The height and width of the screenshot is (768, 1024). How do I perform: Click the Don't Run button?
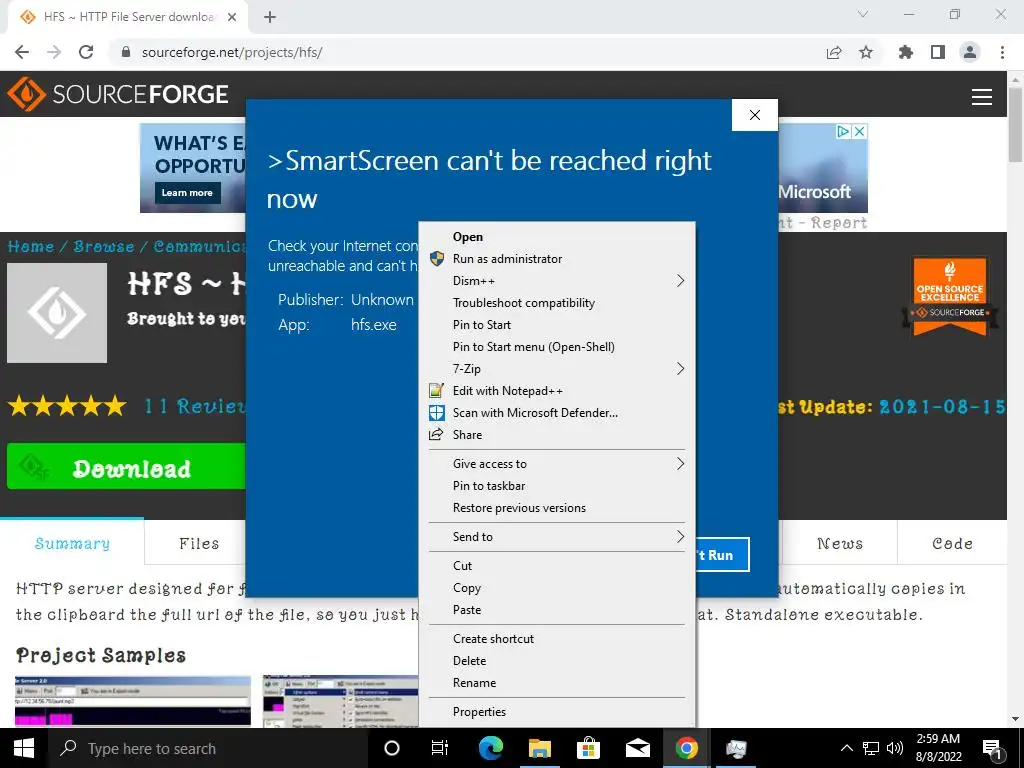(722, 554)
